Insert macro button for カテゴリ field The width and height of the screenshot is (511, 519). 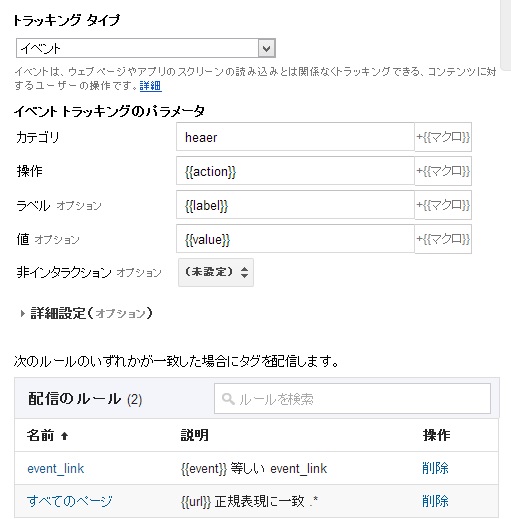click(x=443, y=137)
